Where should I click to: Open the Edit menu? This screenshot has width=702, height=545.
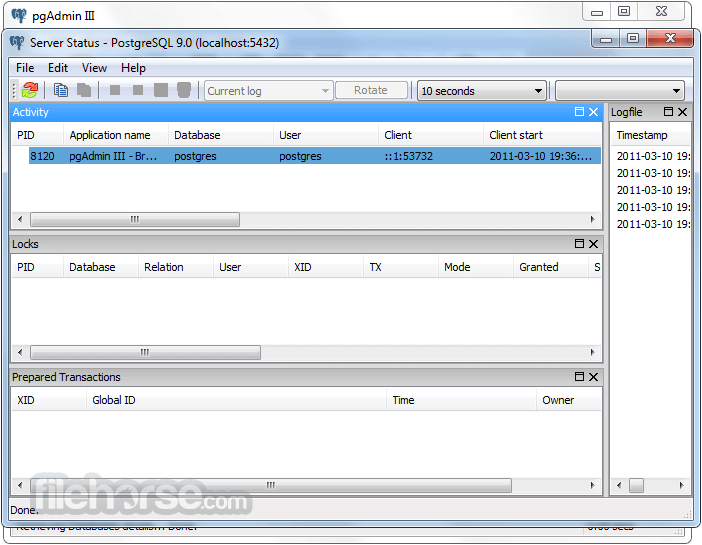pos(58,68)
